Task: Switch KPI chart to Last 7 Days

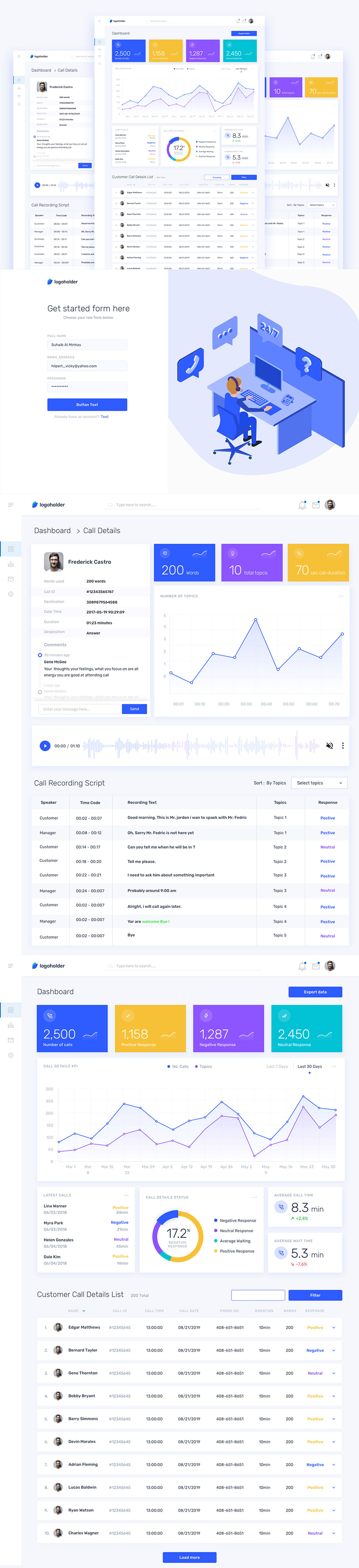Action: tap(277, 1066)
